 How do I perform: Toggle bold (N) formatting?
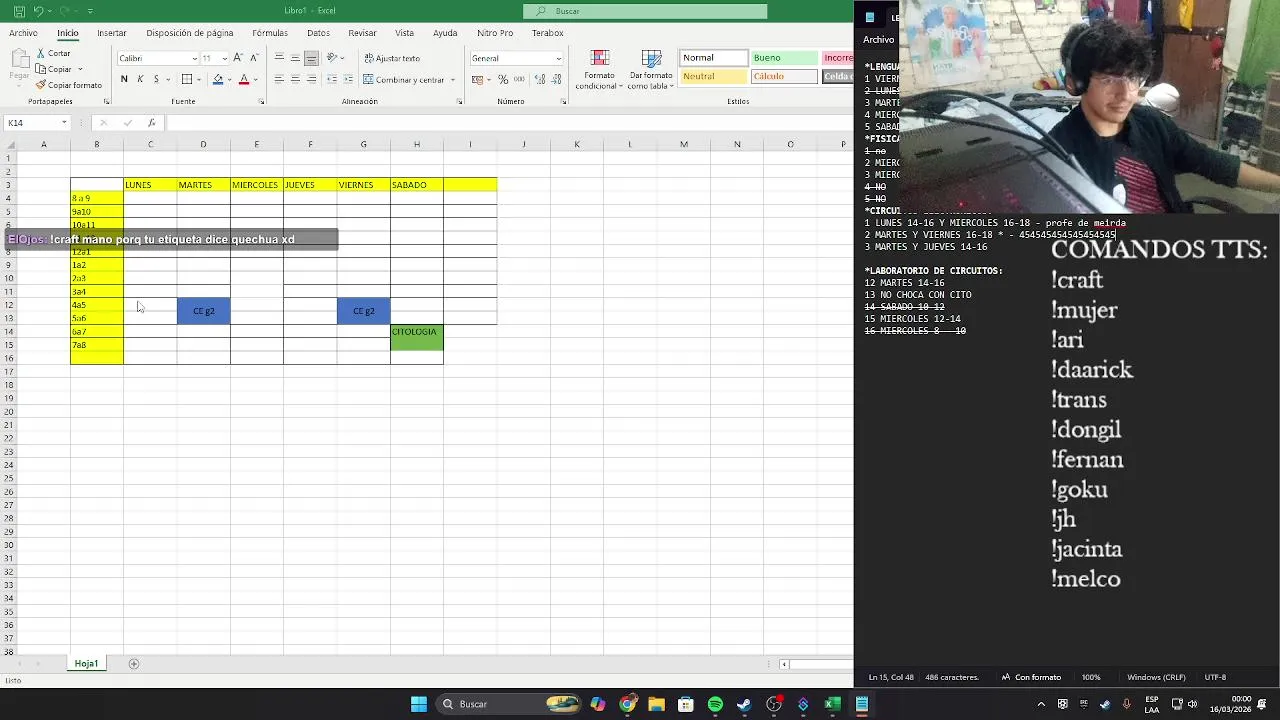point(124,79)
